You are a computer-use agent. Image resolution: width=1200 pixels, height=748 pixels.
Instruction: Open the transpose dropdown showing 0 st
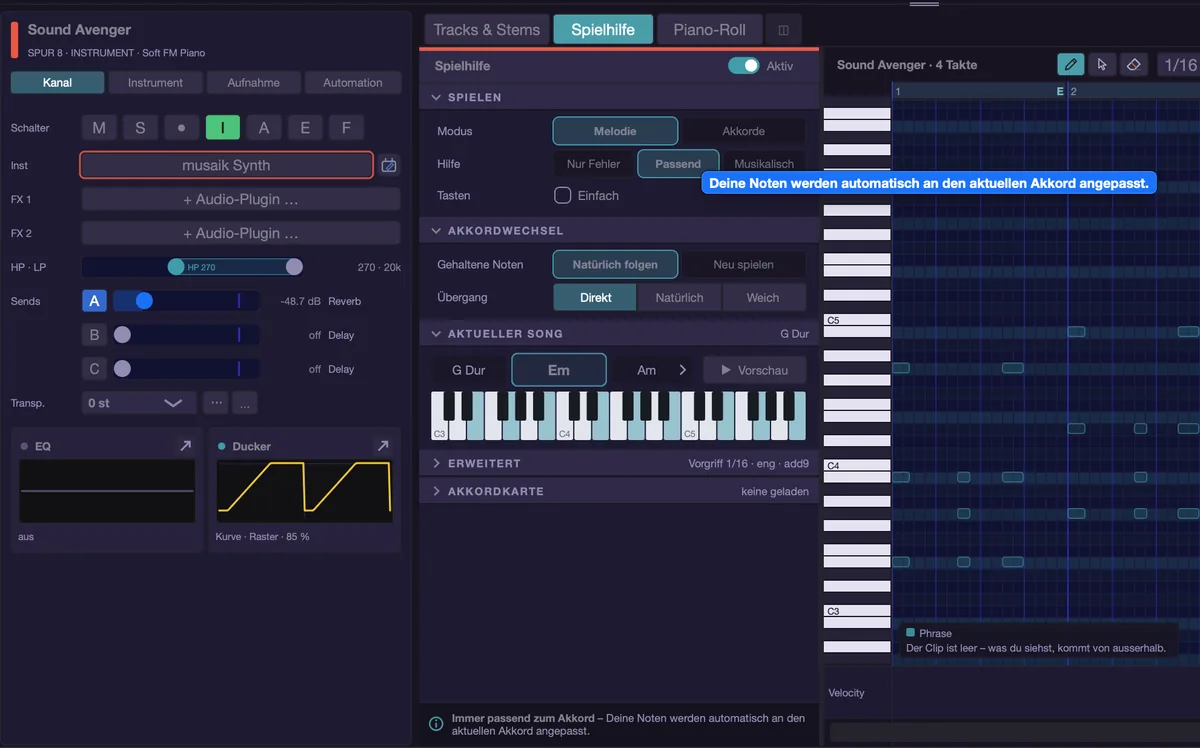(138, 403)
